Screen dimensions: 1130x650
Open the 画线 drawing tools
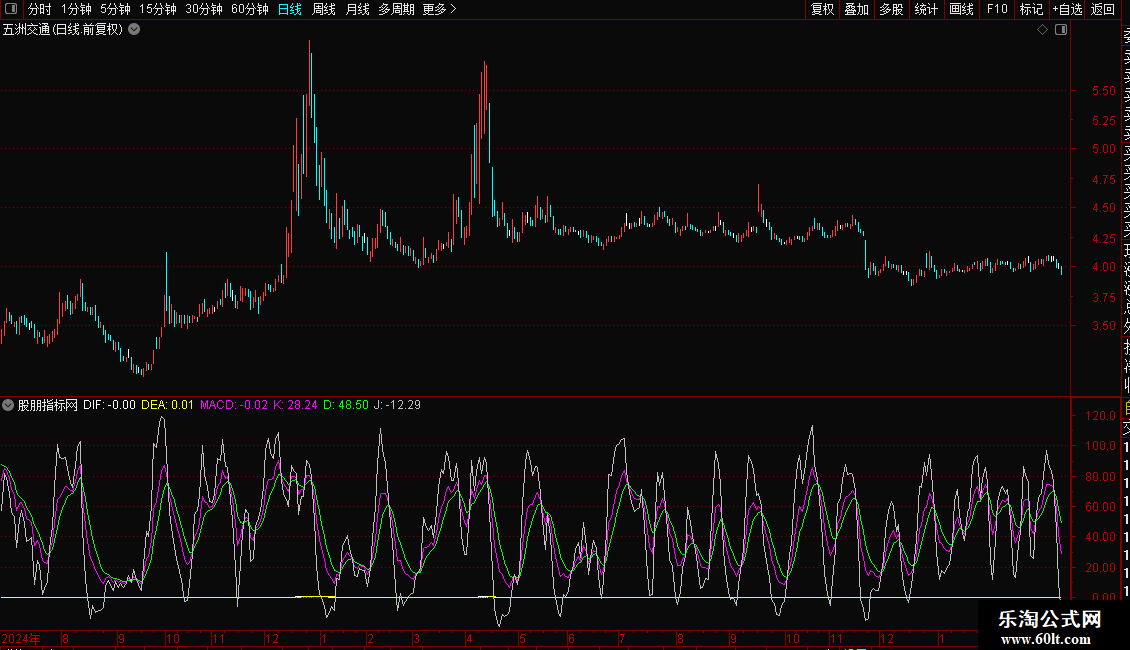click(961, 9)
